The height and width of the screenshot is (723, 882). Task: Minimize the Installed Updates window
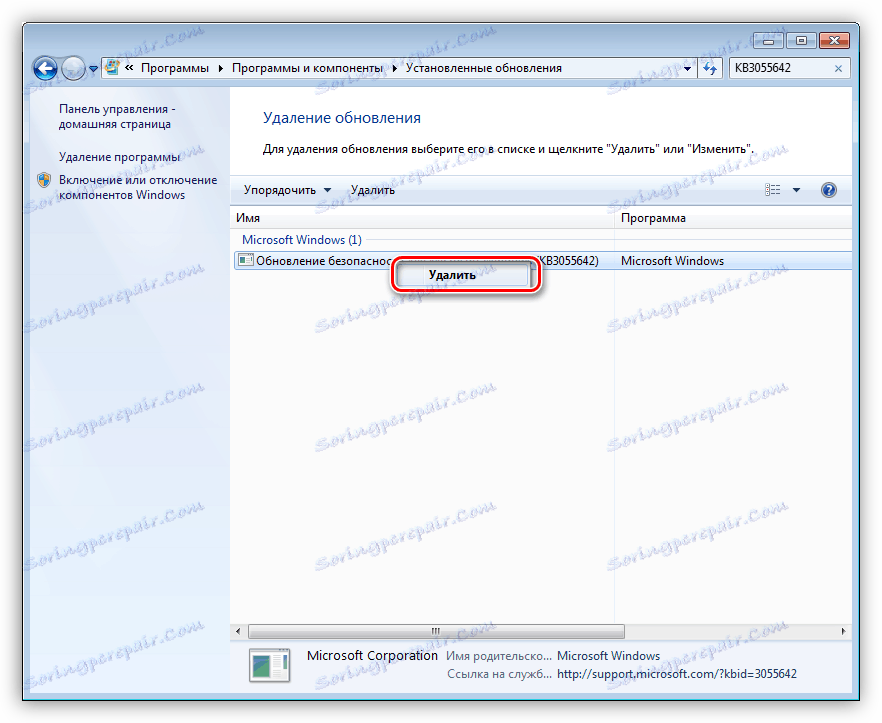click(768, 41)
